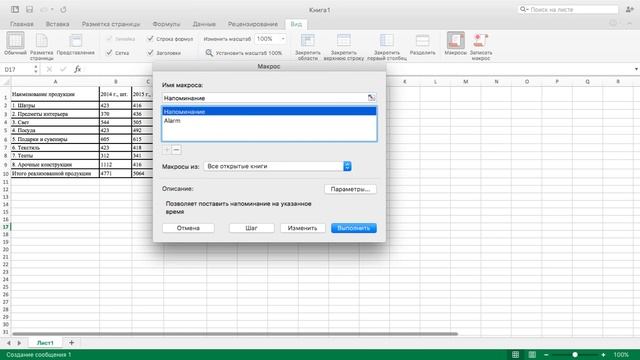Open the zoom 100% dropdown
Screen dimensions: 640x360
pos(283,39)
